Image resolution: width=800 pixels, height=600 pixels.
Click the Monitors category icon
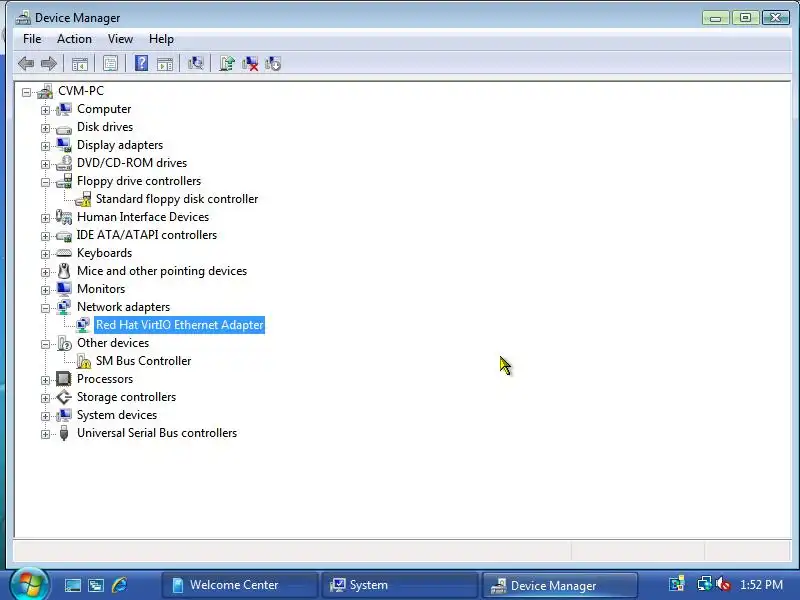64,289
